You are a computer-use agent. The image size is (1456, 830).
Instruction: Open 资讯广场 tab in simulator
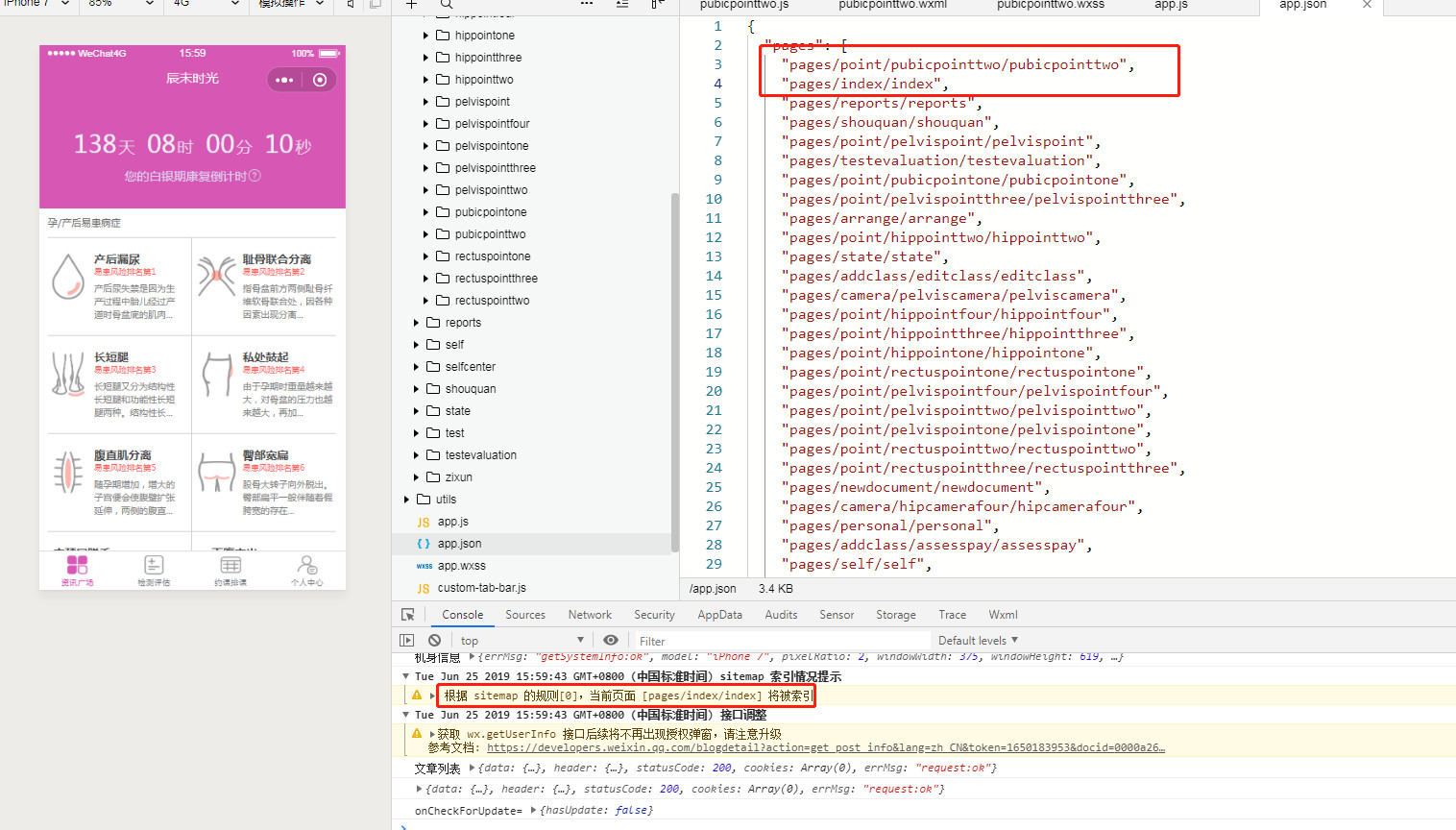[x=77, y=570]
